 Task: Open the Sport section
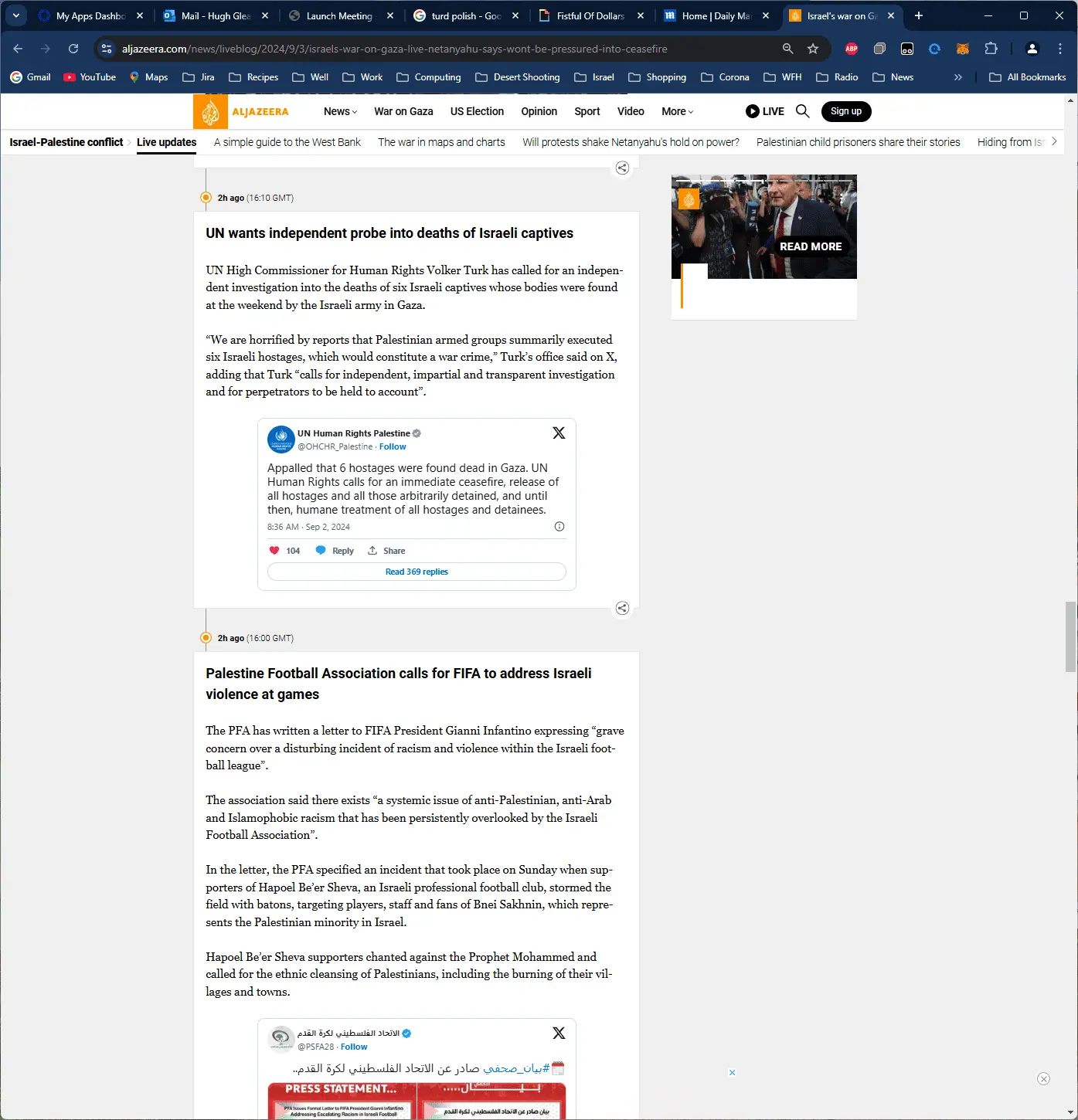click(587, 111)
